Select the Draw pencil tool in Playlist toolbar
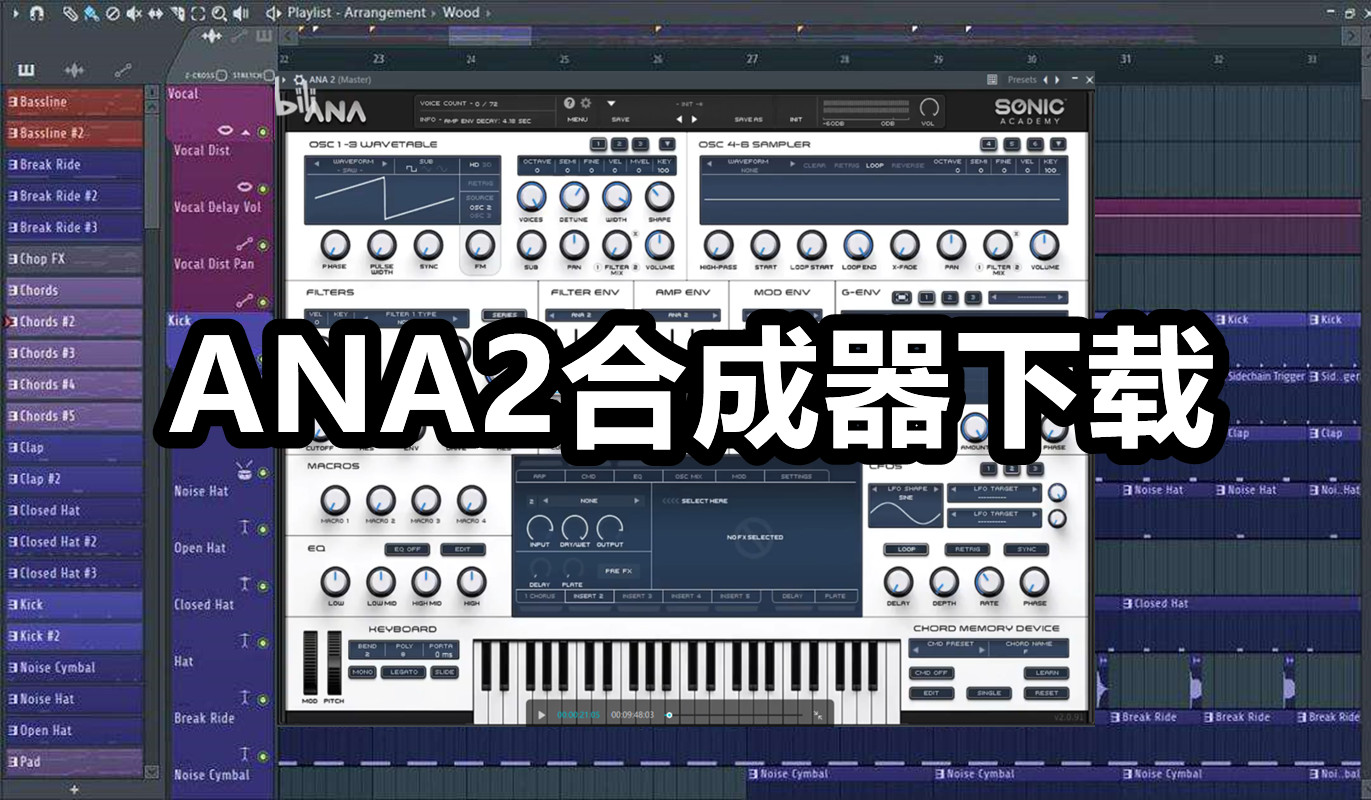 coord(69,13)
